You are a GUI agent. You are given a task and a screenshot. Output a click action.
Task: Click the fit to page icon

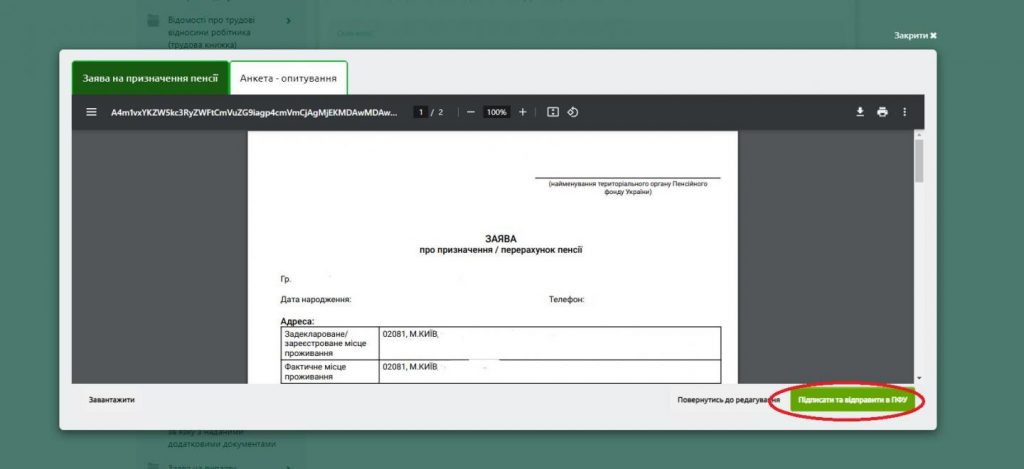tap(552, 112)
